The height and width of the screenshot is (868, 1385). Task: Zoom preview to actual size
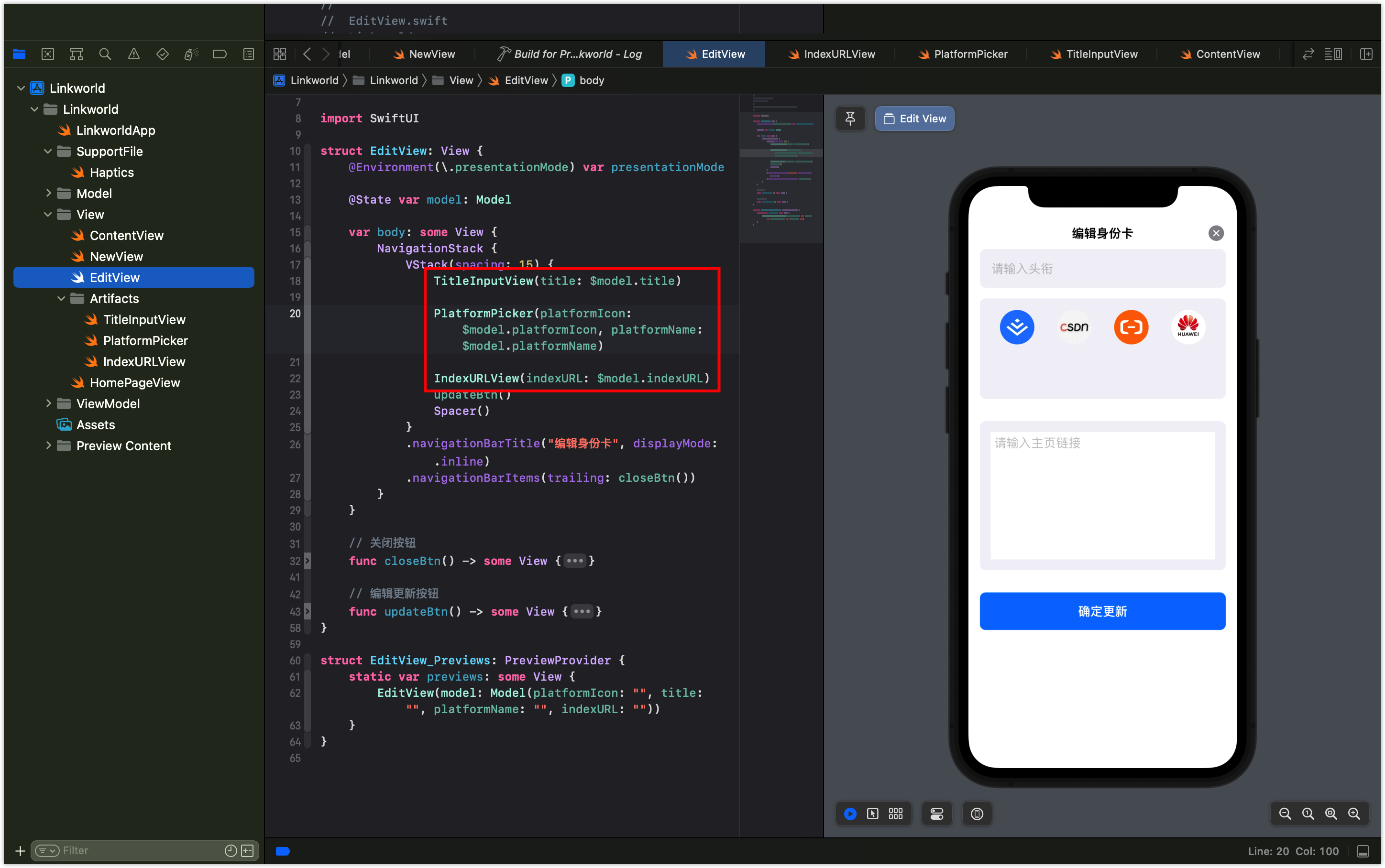1308,814
